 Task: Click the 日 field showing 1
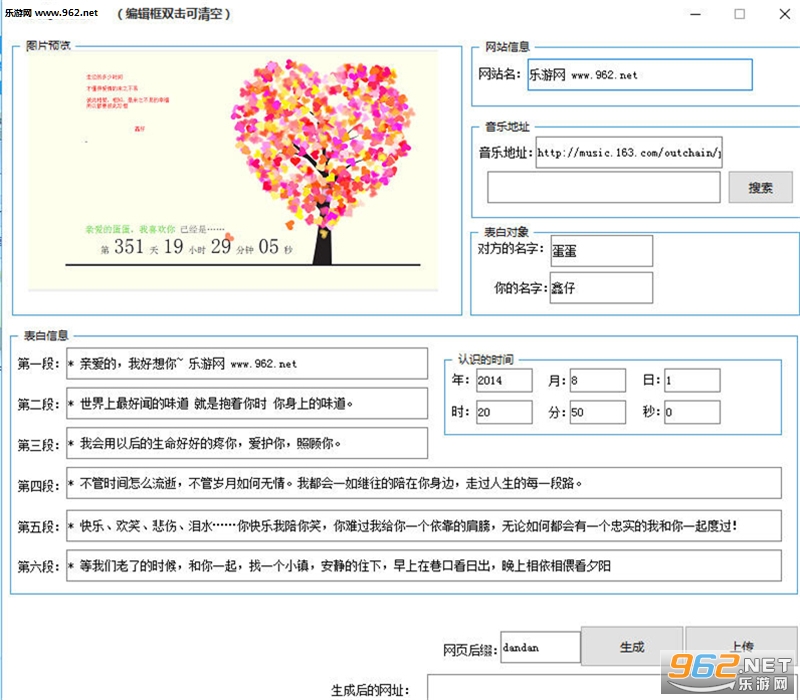tap(692, 380)
